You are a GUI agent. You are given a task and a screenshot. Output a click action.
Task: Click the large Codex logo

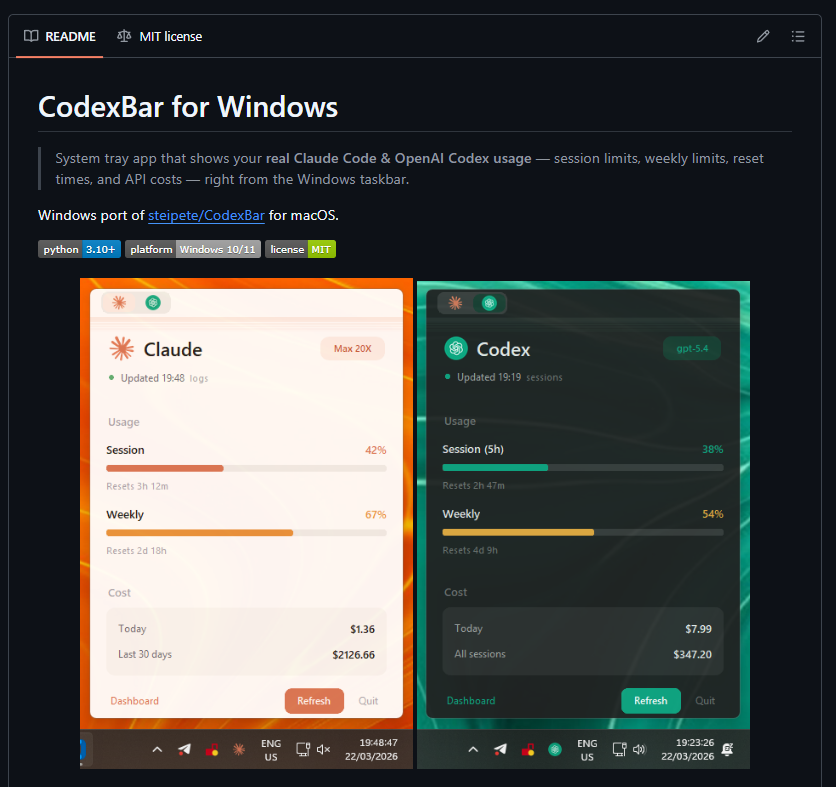[456, 349]
